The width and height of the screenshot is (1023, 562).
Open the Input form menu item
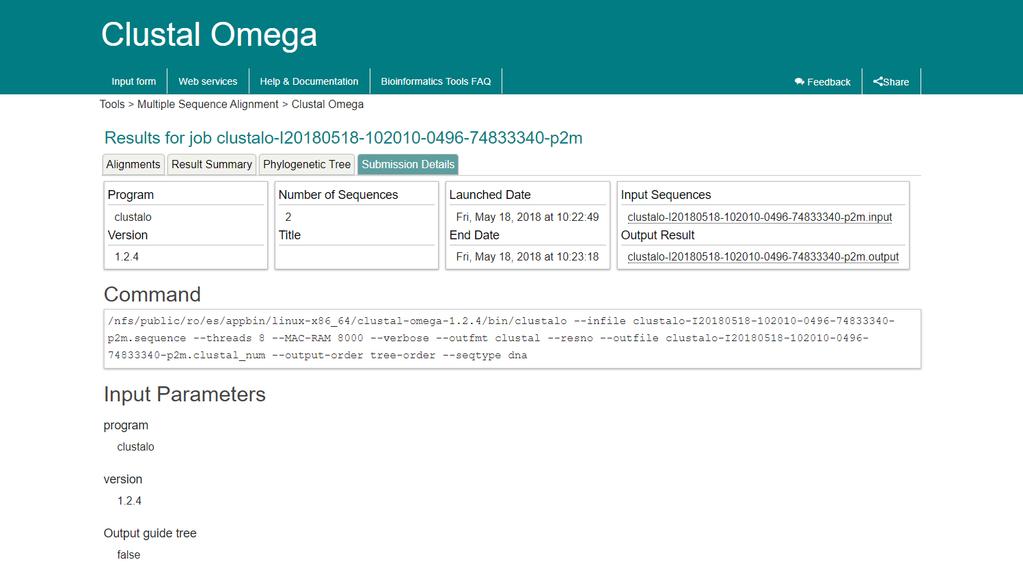[134, 82]
